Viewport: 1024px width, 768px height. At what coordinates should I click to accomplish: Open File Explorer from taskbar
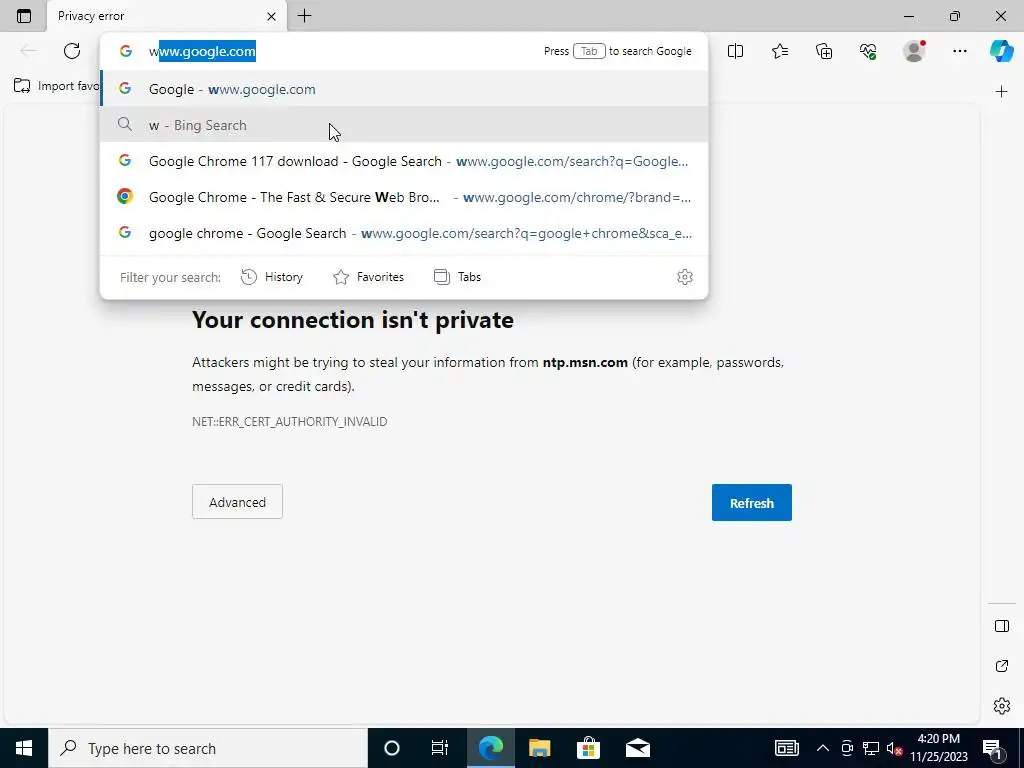(x=539, y=748)
